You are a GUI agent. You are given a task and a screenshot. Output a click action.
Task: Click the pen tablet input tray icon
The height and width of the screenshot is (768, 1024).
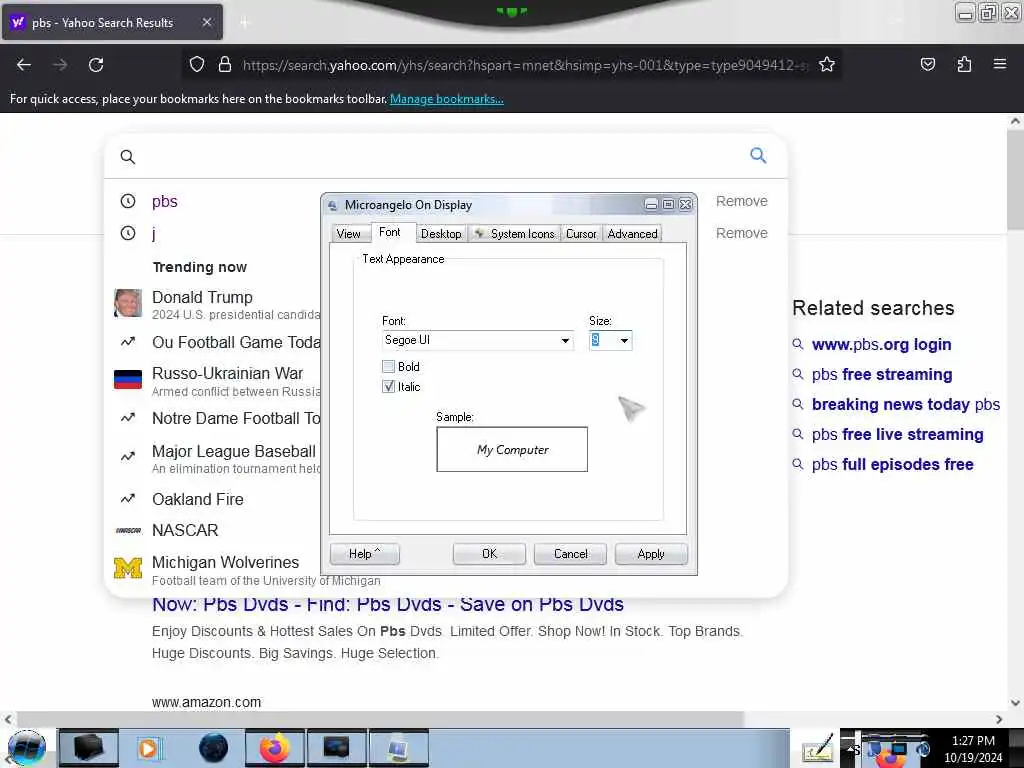(818, 748)
